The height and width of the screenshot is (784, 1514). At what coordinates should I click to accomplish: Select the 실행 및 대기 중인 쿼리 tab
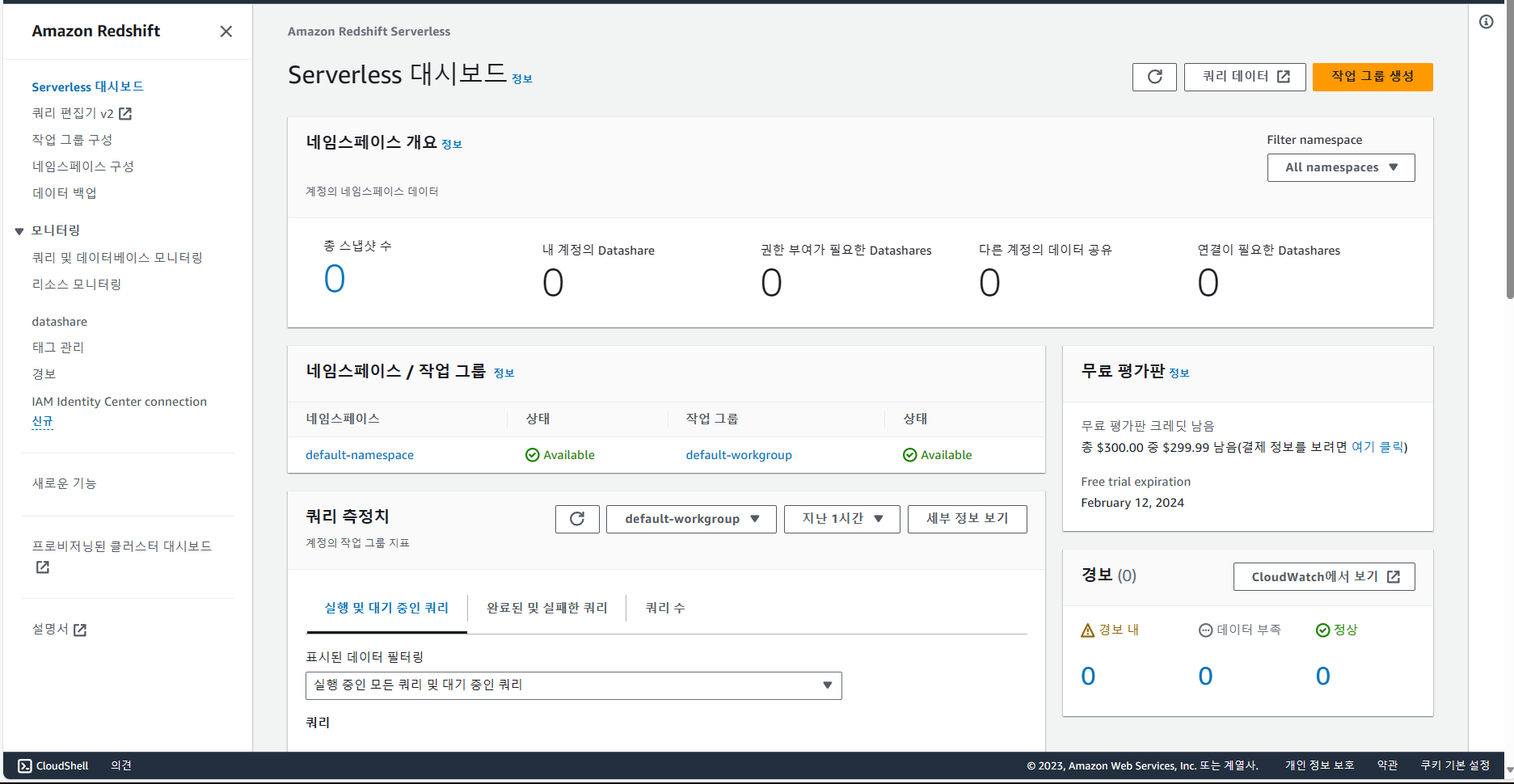[386, 608]
